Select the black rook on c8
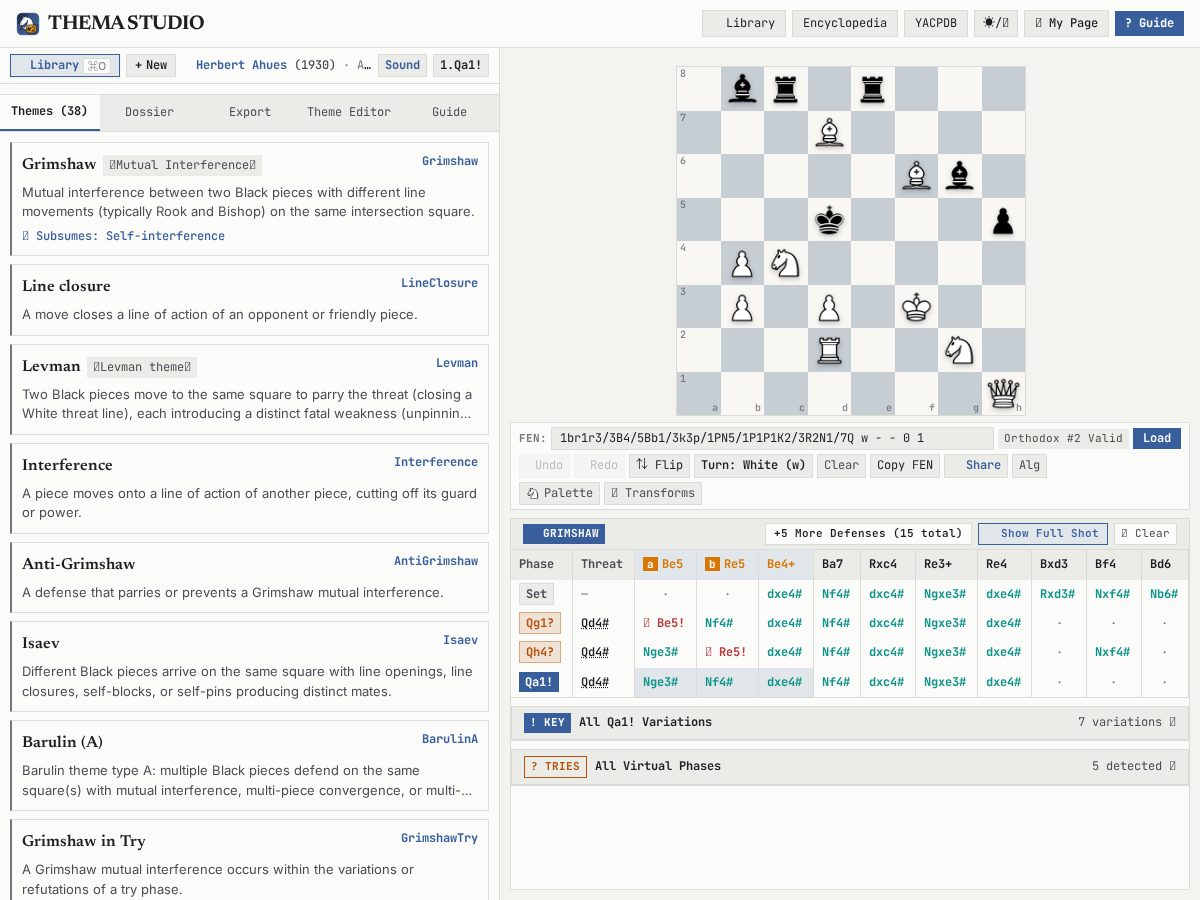Image resolution: width=1200 pixels, height=900 pixels. pos(785,88)
